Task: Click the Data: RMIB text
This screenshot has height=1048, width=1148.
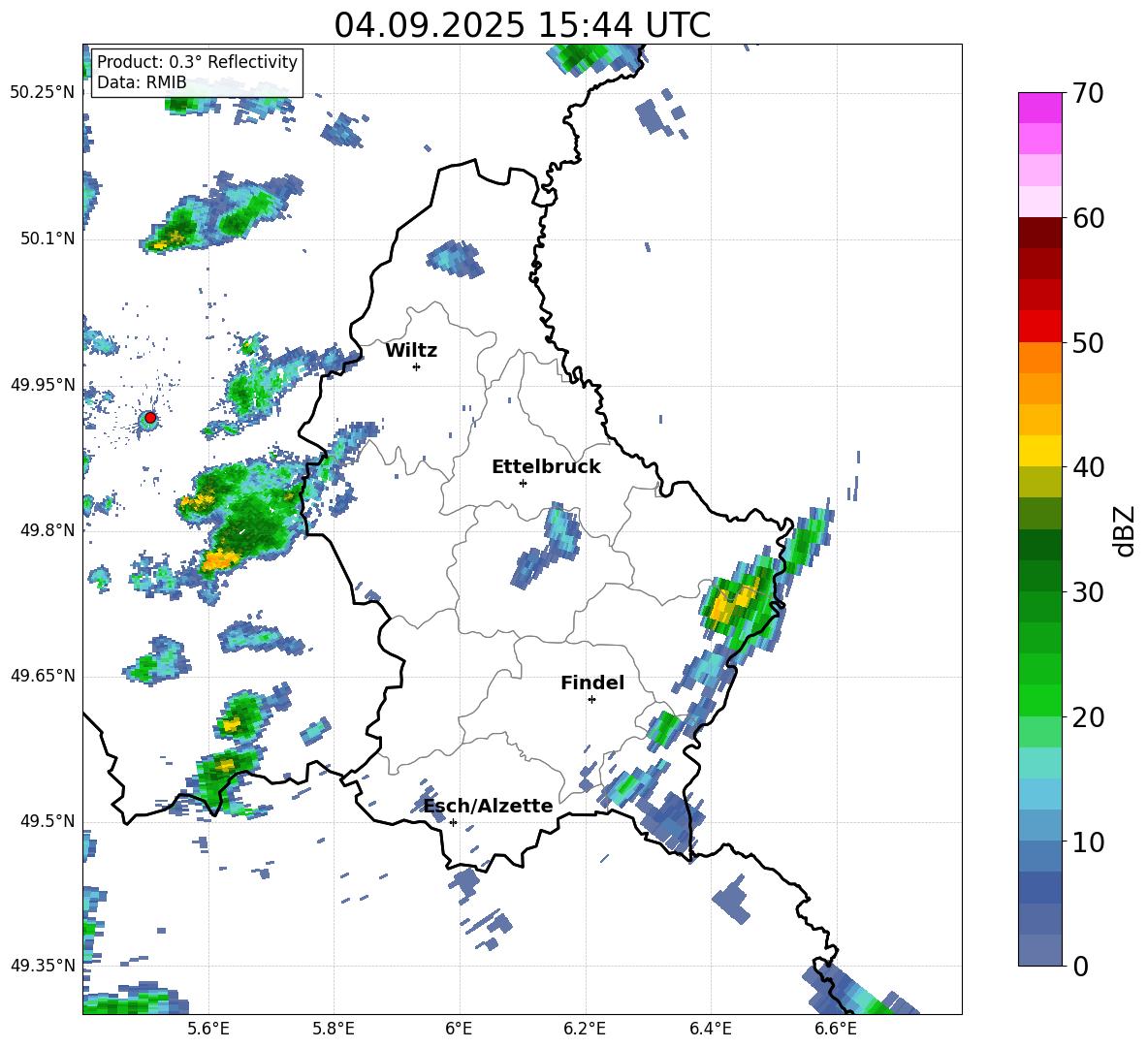Action: coord(142,82)
